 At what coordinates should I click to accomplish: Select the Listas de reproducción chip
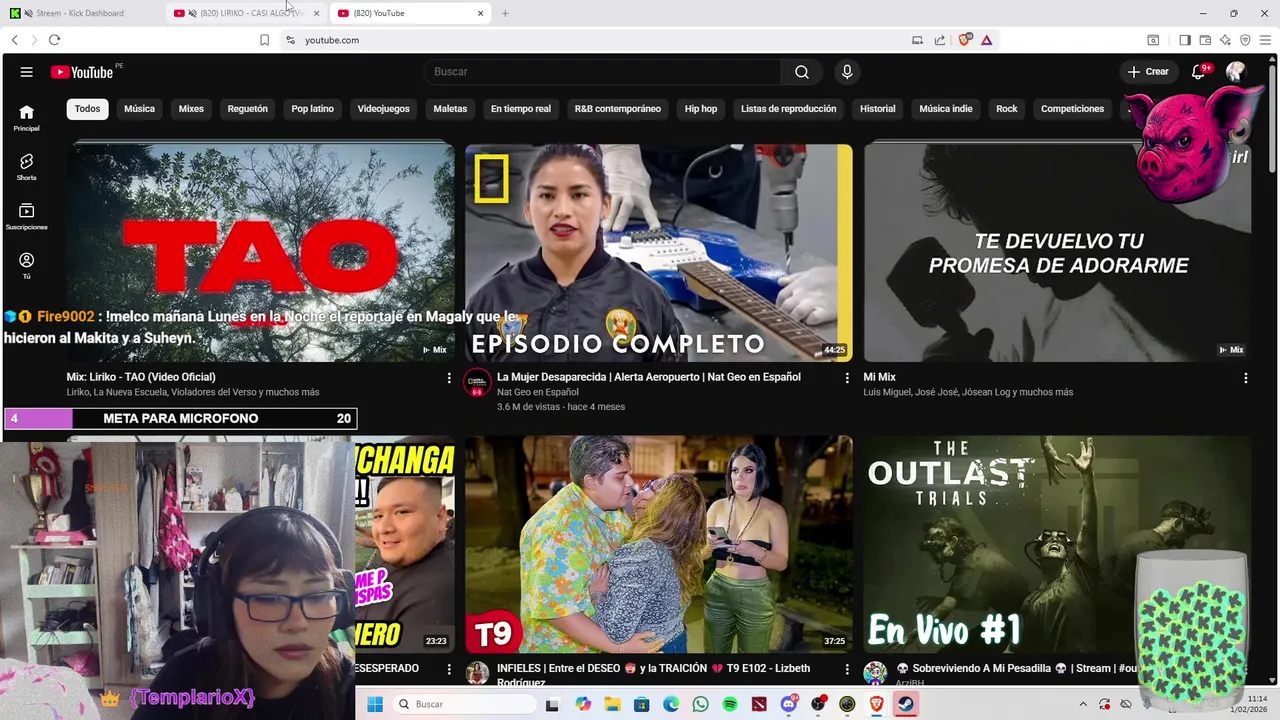788,109
